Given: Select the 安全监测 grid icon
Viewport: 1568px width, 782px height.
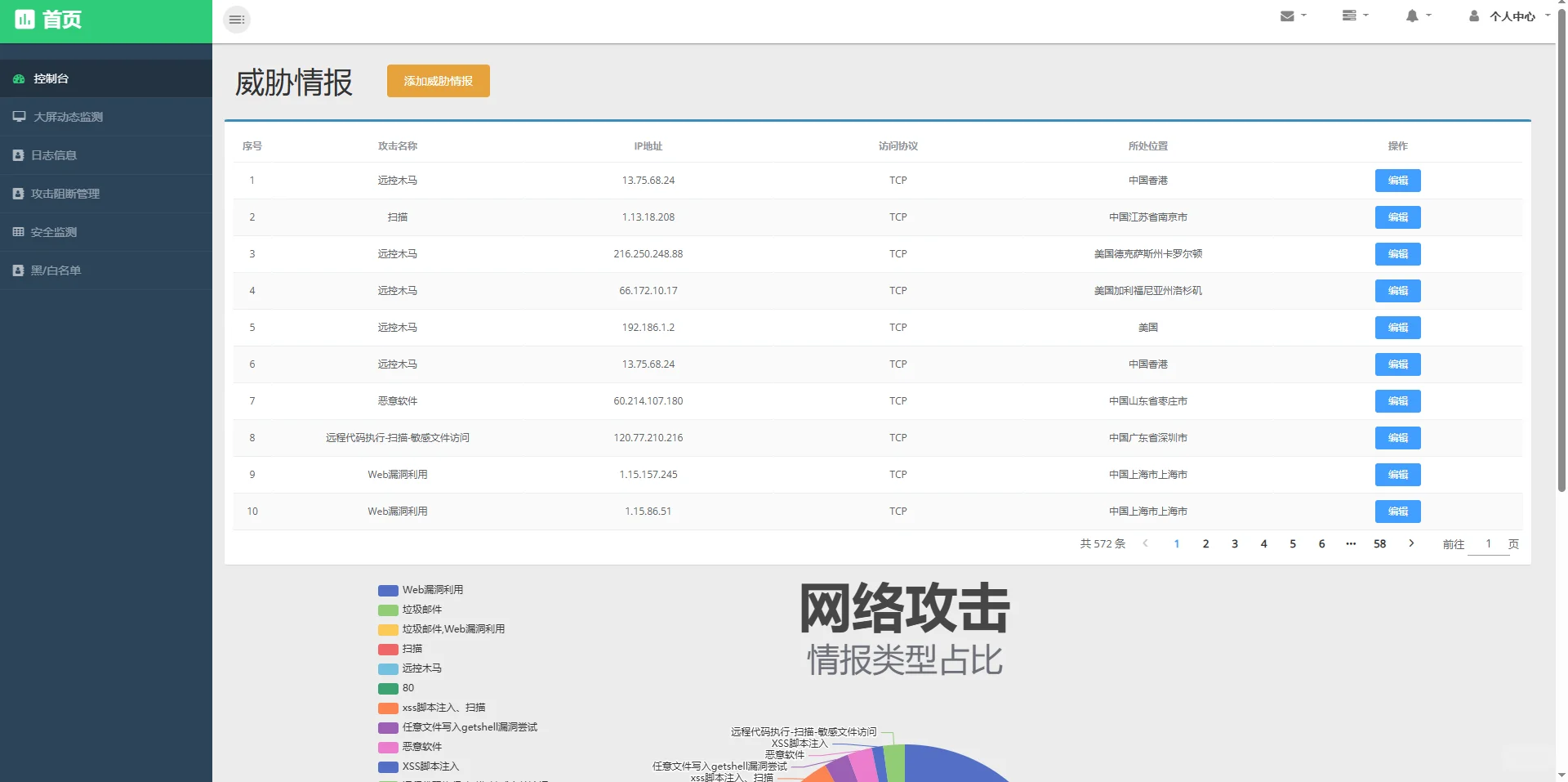Looking at the screenshot, I should tap(17, 231).
